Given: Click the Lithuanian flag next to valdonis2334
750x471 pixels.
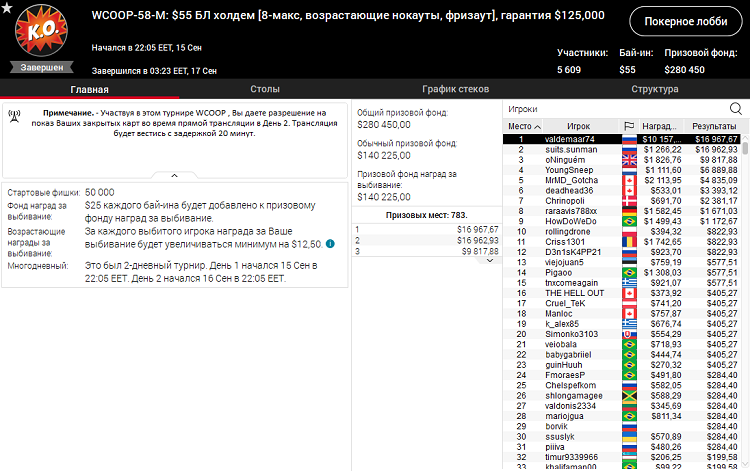Looking at the screenshot, I should (629, 406).
